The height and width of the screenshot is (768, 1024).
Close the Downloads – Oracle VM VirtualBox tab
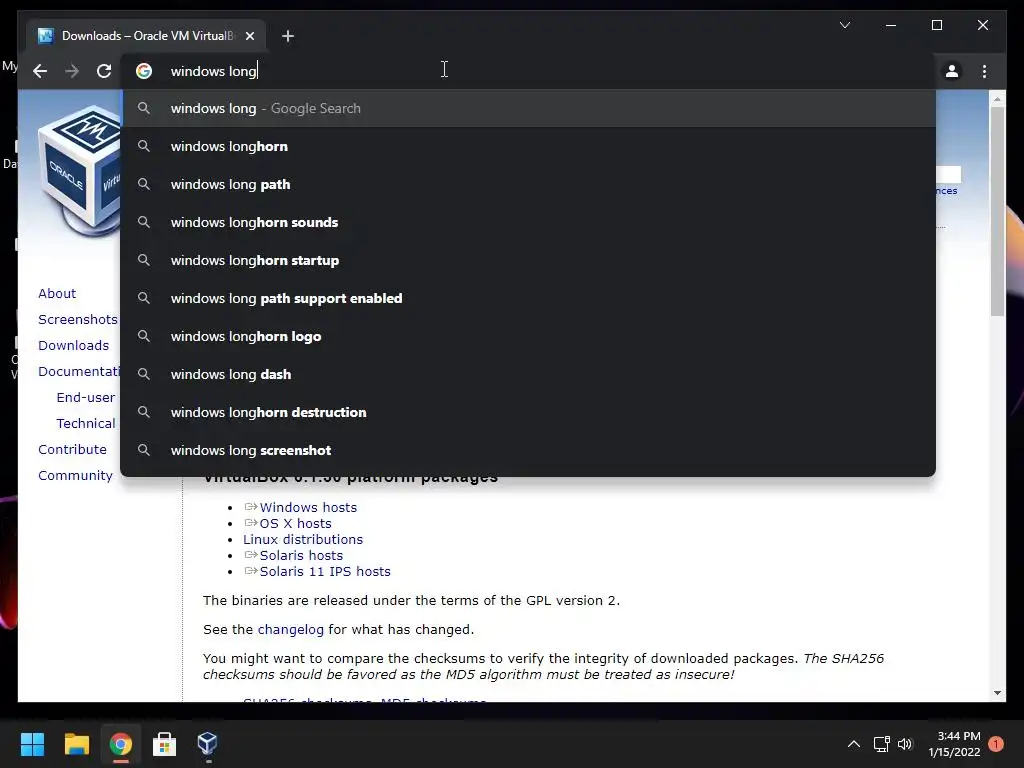[249, 36]
